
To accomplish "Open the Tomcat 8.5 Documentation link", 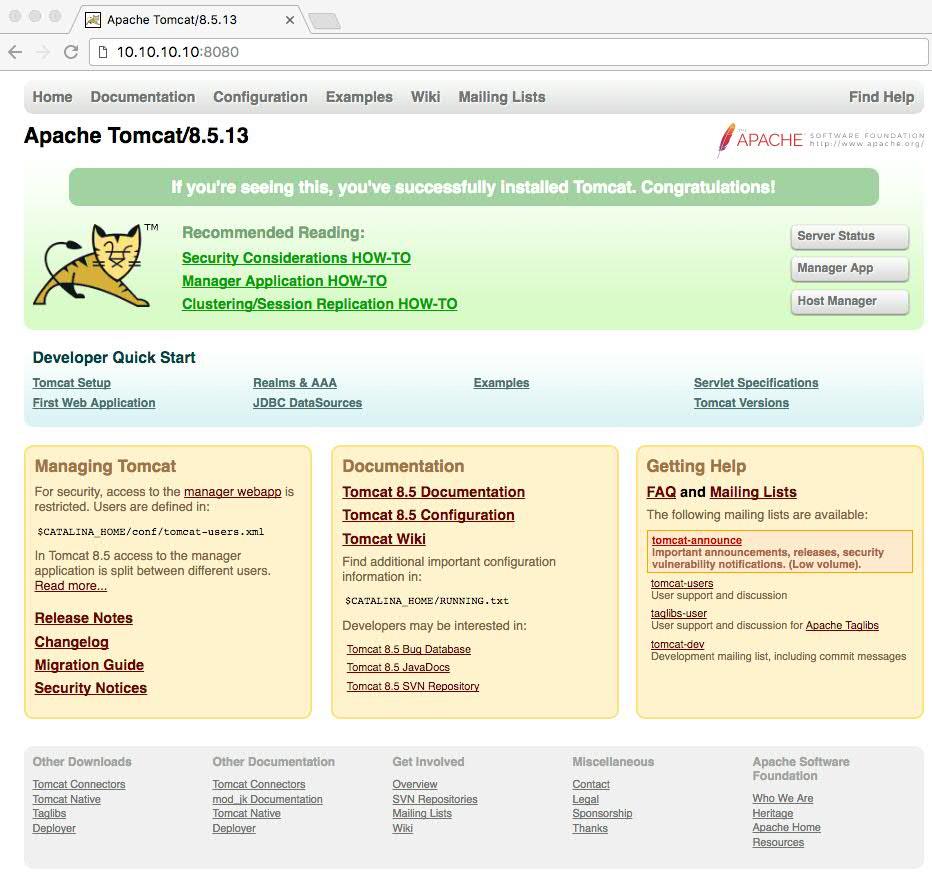I will point(433,492).
